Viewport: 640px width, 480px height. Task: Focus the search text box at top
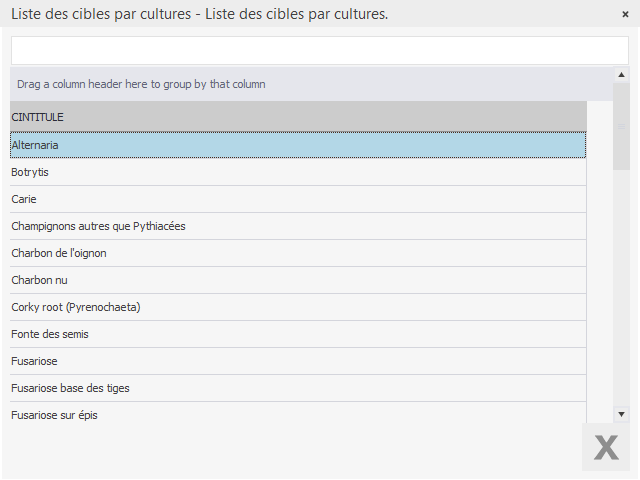click(319, 51)
